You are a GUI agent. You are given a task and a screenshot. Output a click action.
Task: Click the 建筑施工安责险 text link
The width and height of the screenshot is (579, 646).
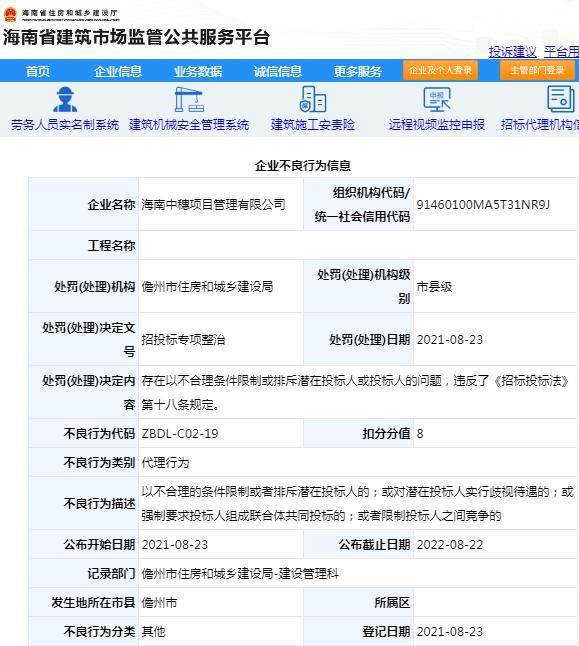313,124
